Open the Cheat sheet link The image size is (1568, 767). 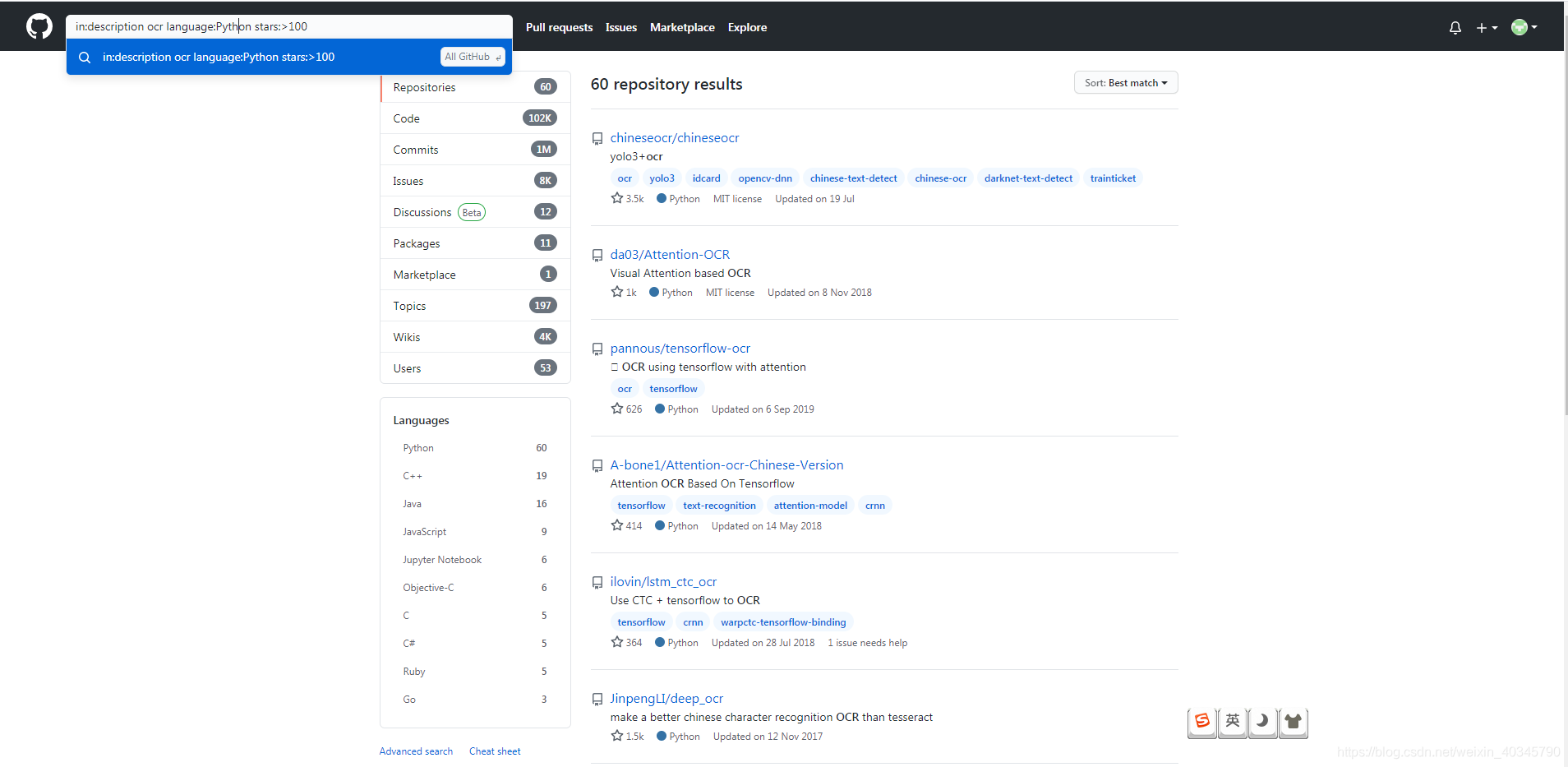(x=495, y=751)
